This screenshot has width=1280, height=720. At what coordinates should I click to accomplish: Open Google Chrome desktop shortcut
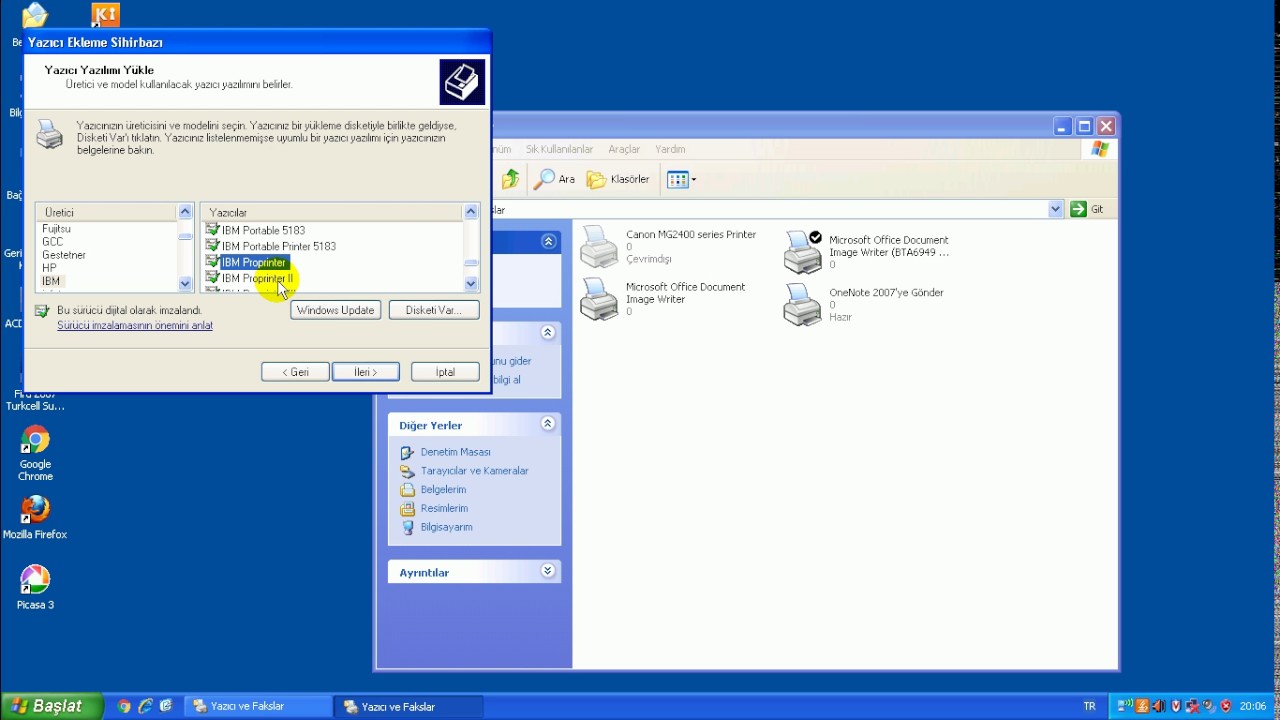click(35, 453)
